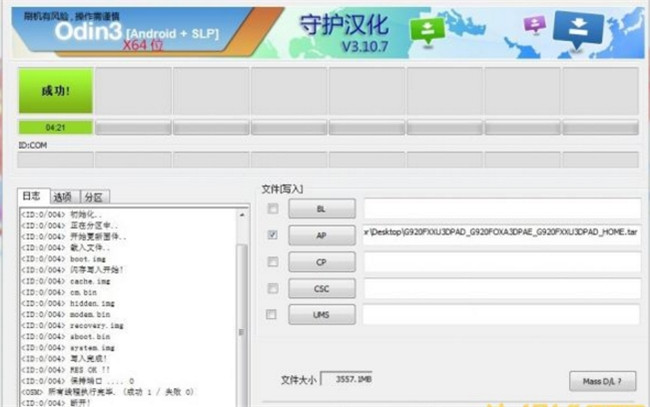Switch to the 选项 tab
The height and width of the screenshot is (407, 650).
63,197
